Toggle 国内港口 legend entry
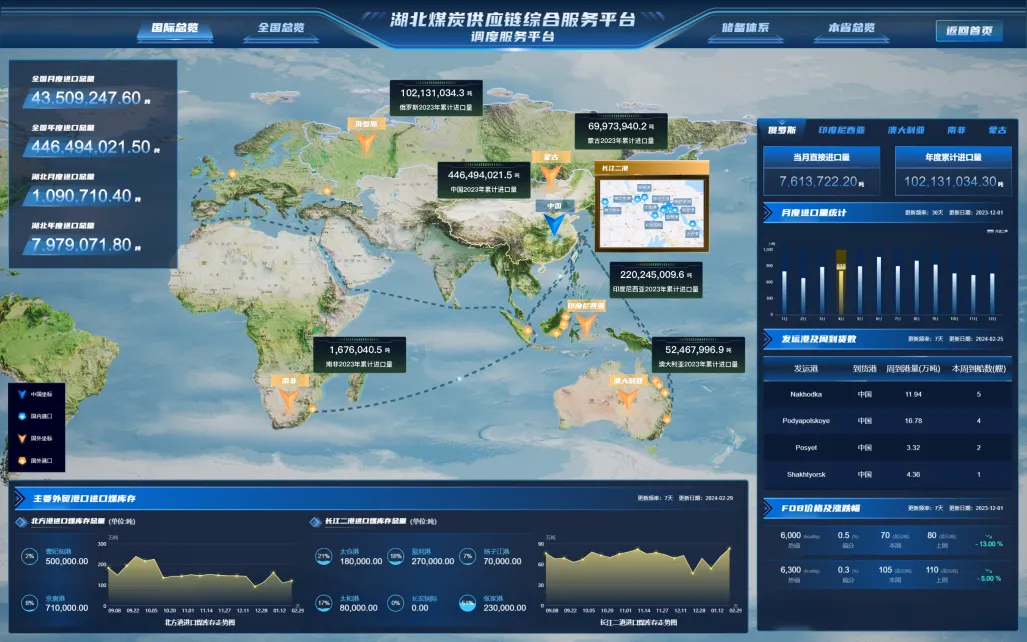The image size is (1027, 642). point(37,416)
